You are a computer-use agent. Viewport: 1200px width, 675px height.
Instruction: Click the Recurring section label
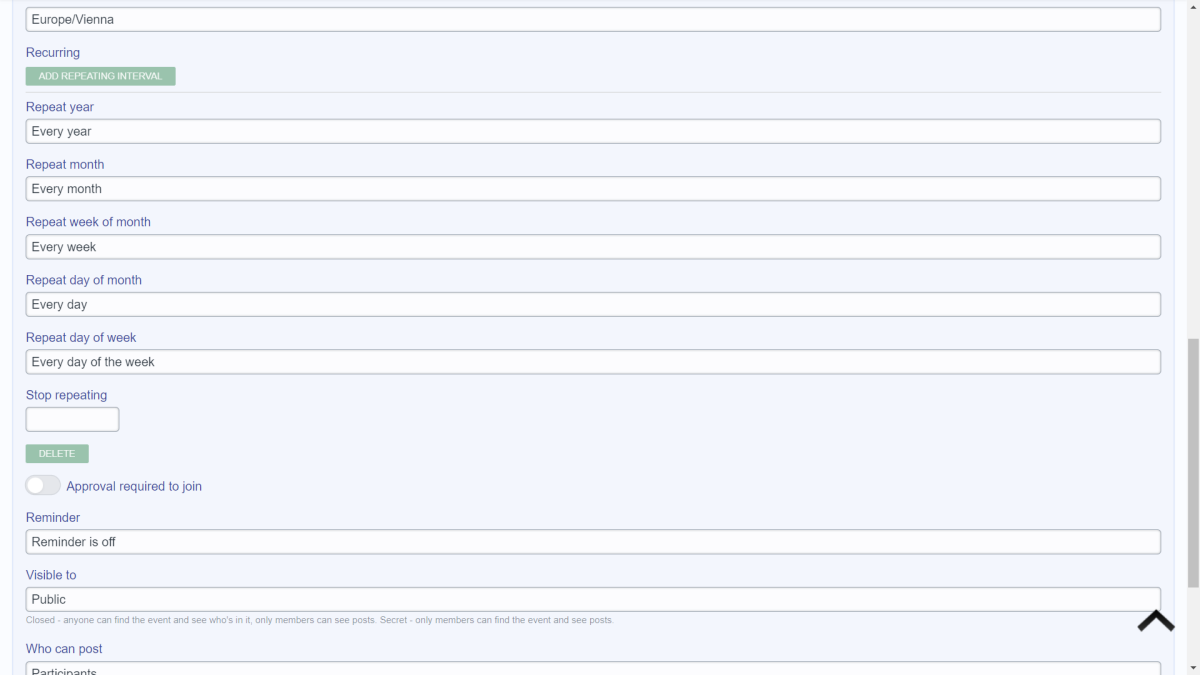[53, 52]
